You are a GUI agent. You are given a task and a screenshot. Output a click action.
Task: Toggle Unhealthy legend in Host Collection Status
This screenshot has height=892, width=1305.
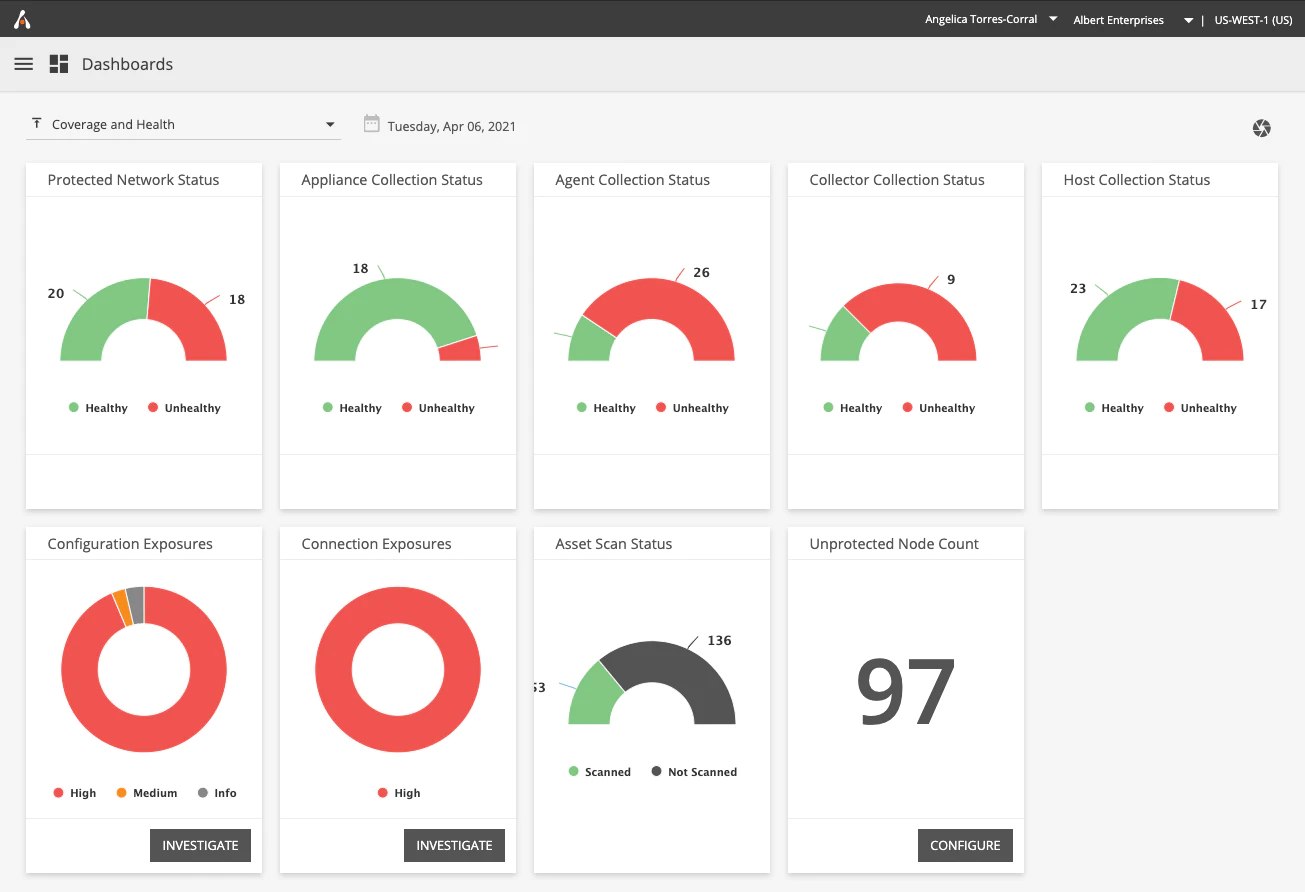coord(1200,408)
